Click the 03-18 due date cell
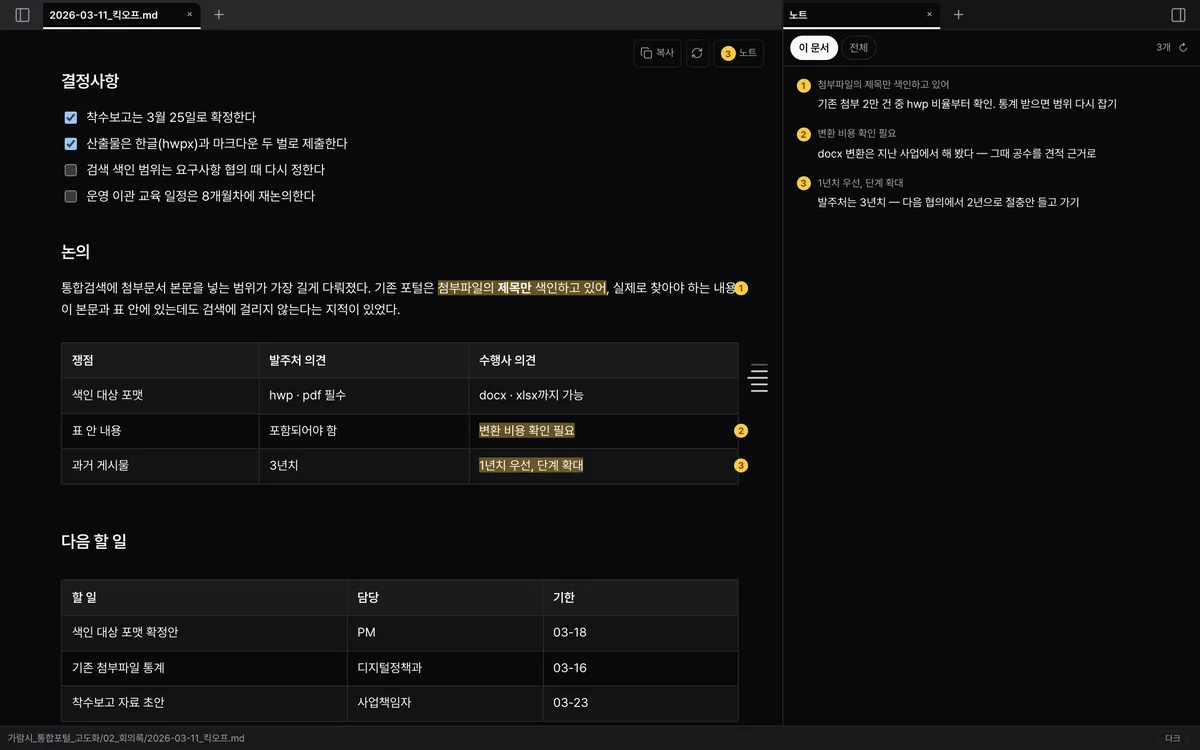Image resolution: width=1200 pixels, height=750 pixels. pos(640,633)
